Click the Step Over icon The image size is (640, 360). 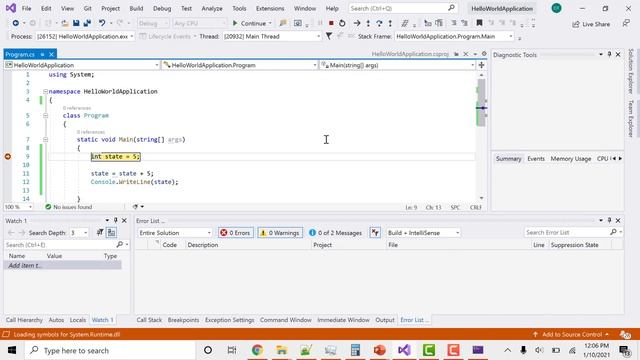click(x=379, y=23)
